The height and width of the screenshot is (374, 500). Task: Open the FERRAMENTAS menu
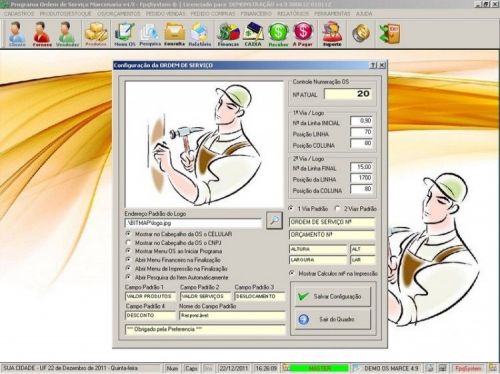[x=332, y=14]
